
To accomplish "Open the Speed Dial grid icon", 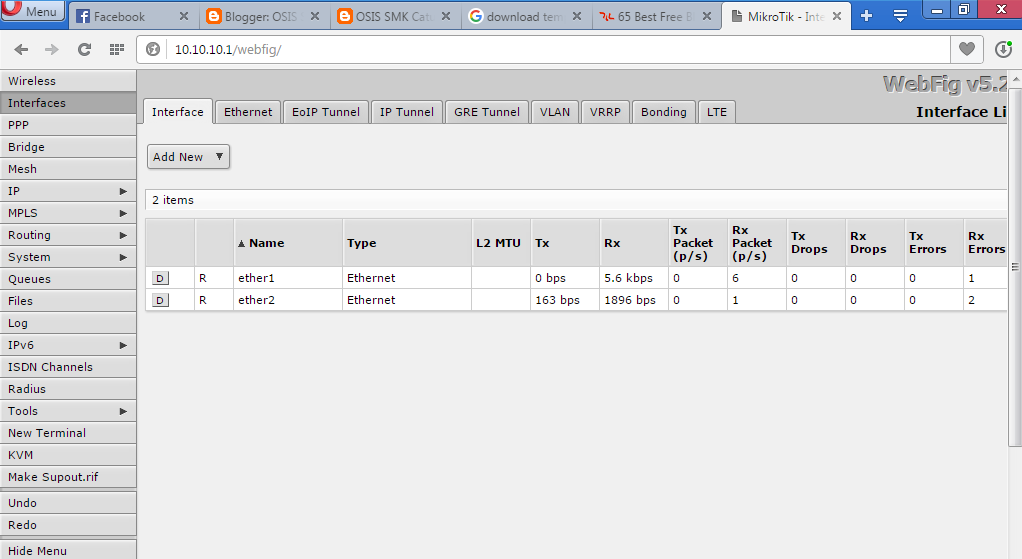I will [x=116, y=49].
